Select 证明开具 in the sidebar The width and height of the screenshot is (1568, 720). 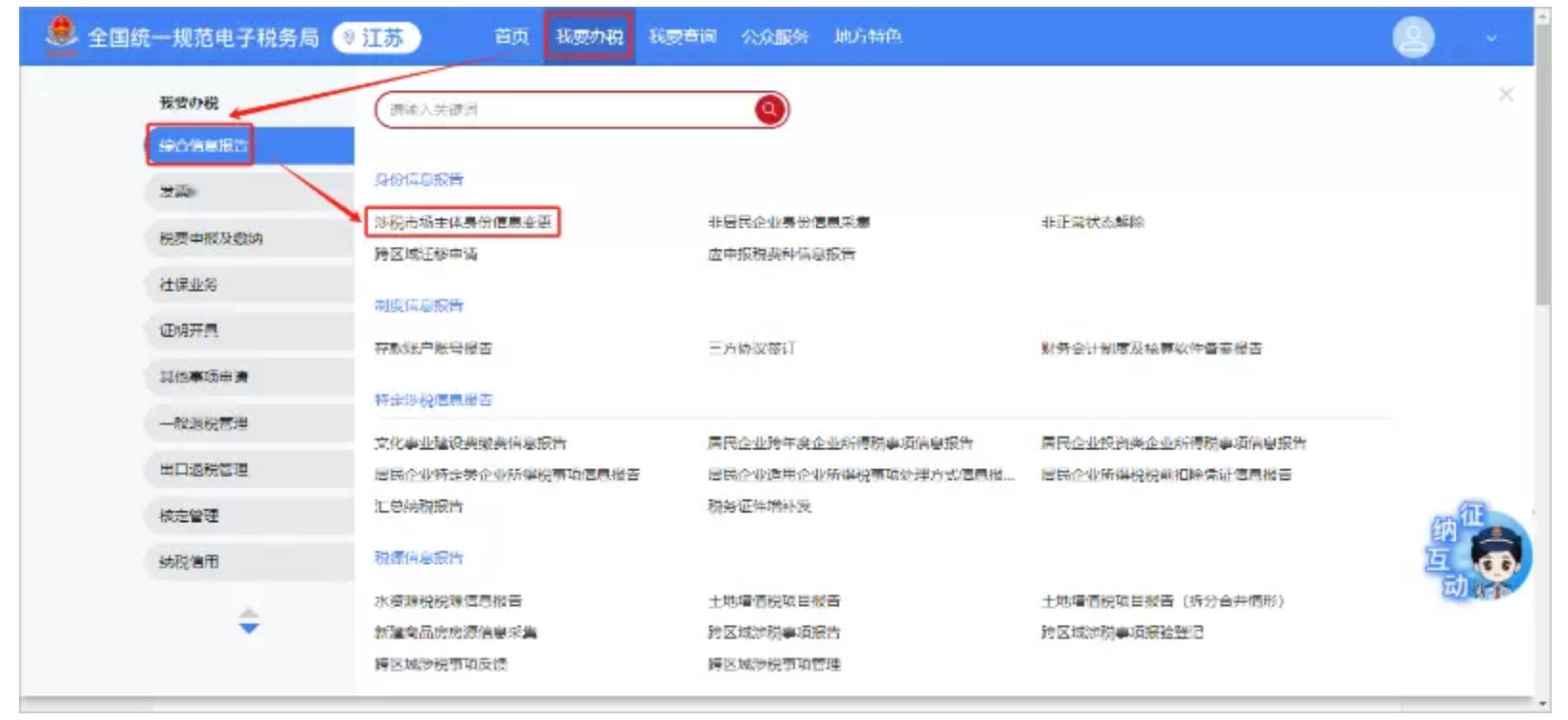pyautogui.click(x=249, y=330)
